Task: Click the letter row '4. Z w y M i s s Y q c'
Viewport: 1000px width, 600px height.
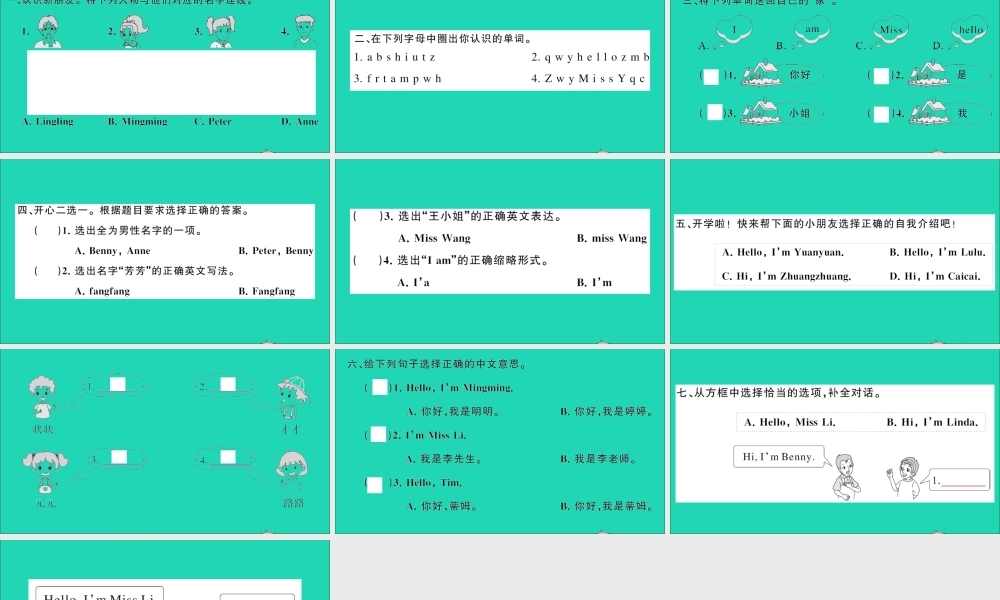Action: click(588, 78)
